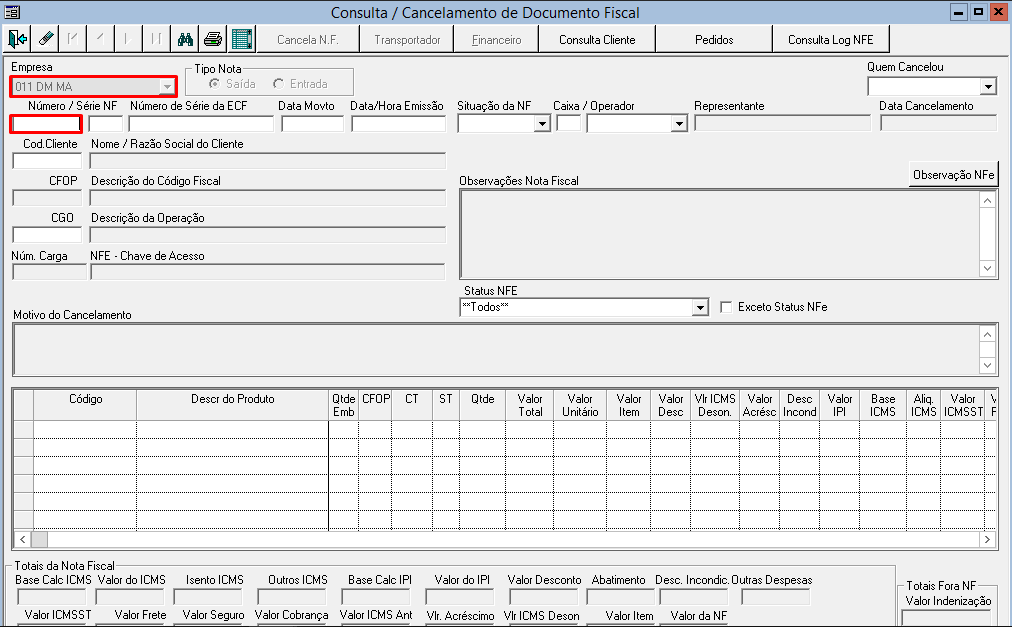The height and width of the screenshot is (627, 1012).
Task: Click down arrow of Motivo do Cancelamento scrollbar
Action: click(x=987, y=365)
